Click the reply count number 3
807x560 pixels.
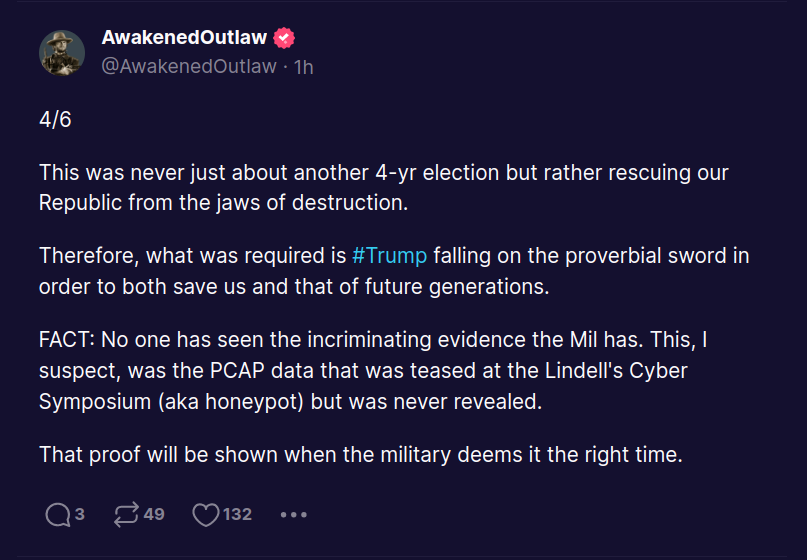(x=80, y=514)
